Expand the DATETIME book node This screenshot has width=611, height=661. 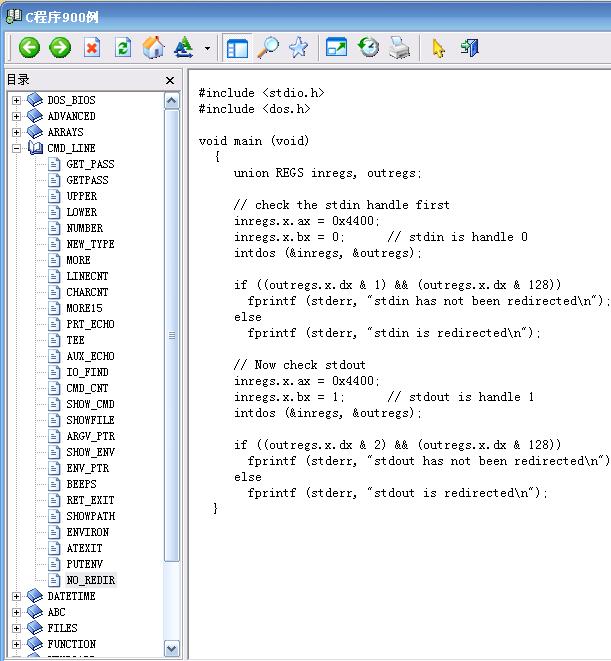point(16,596)
